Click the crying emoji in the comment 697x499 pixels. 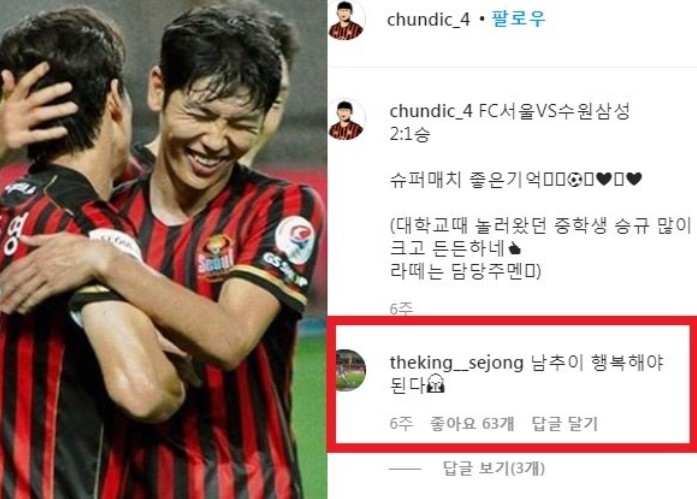point(436,383)
